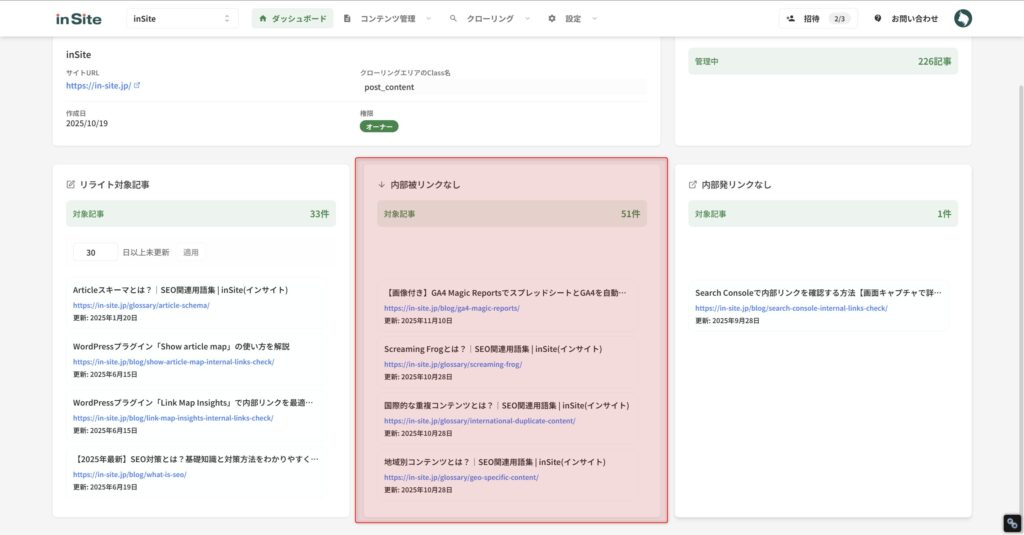This screenshot has width=1024, height=535.
Task: Click the 更新: 2025年11月10日 date text
Action: point(418,321)
